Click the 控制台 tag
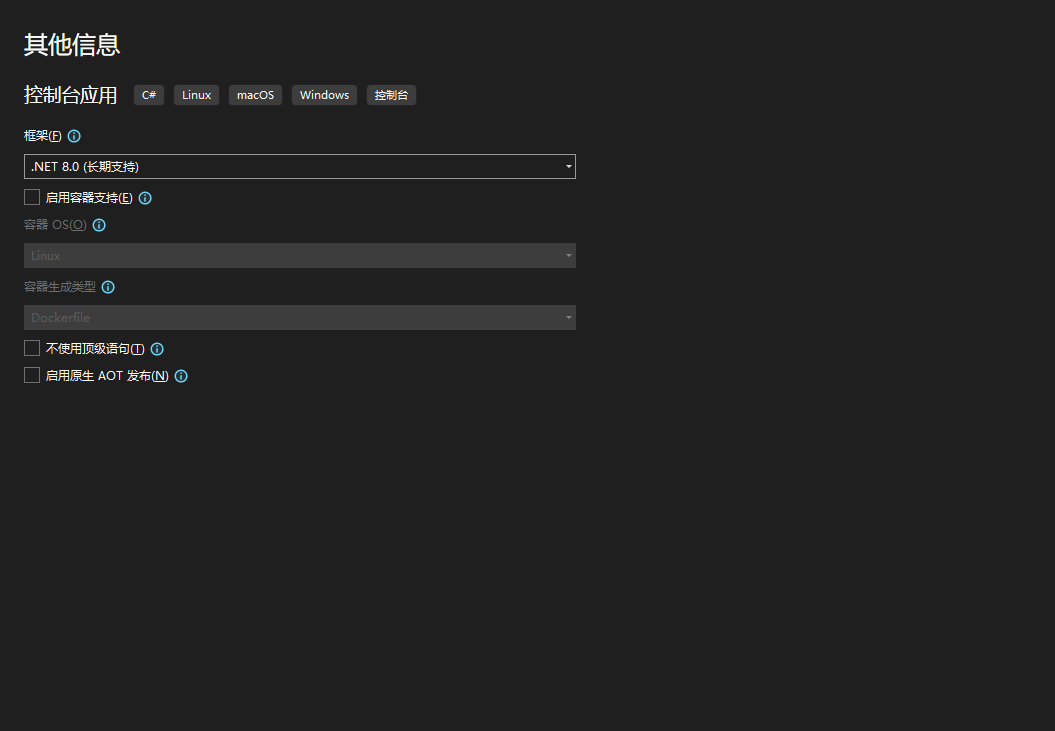 (x=391, y=95)
